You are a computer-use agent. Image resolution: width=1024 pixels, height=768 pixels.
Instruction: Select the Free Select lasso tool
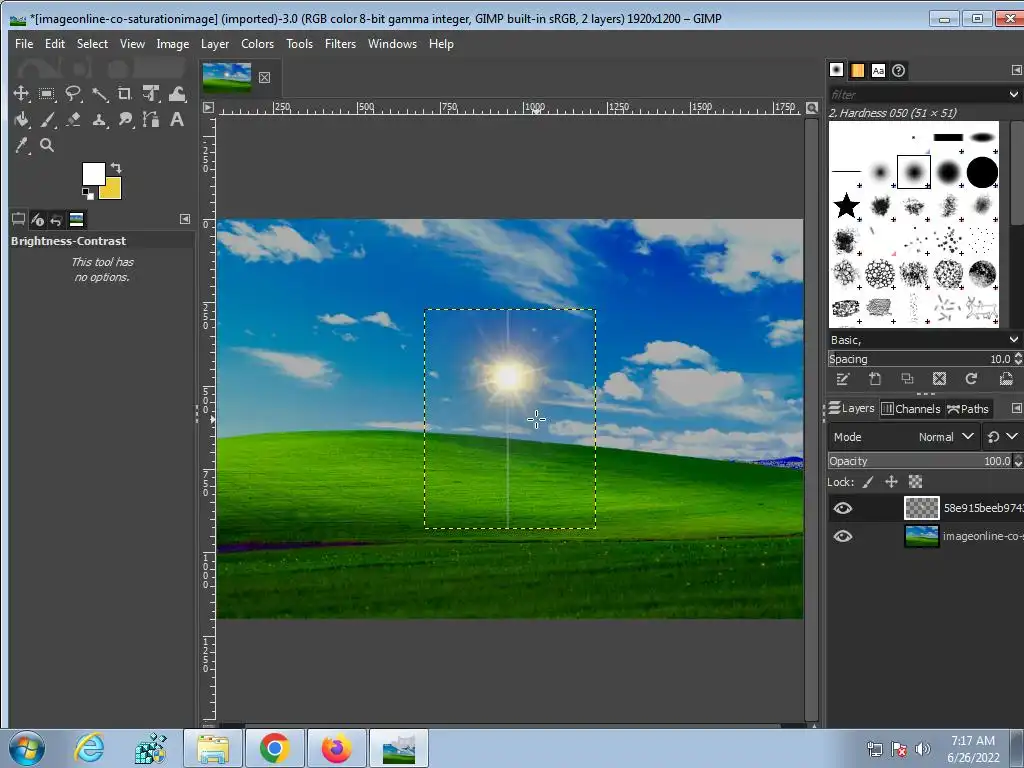coord(73,94)
